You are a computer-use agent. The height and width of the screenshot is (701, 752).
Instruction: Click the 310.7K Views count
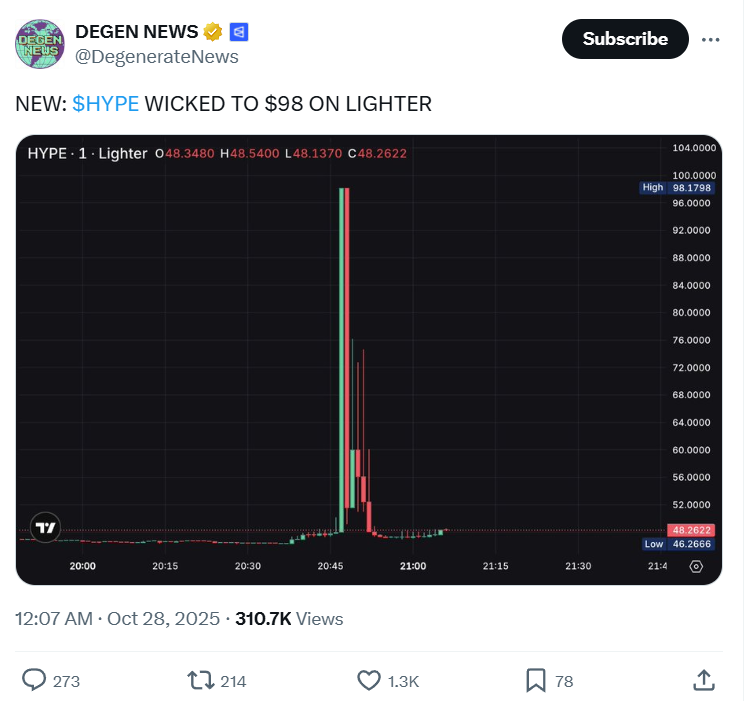pos(289,619)
